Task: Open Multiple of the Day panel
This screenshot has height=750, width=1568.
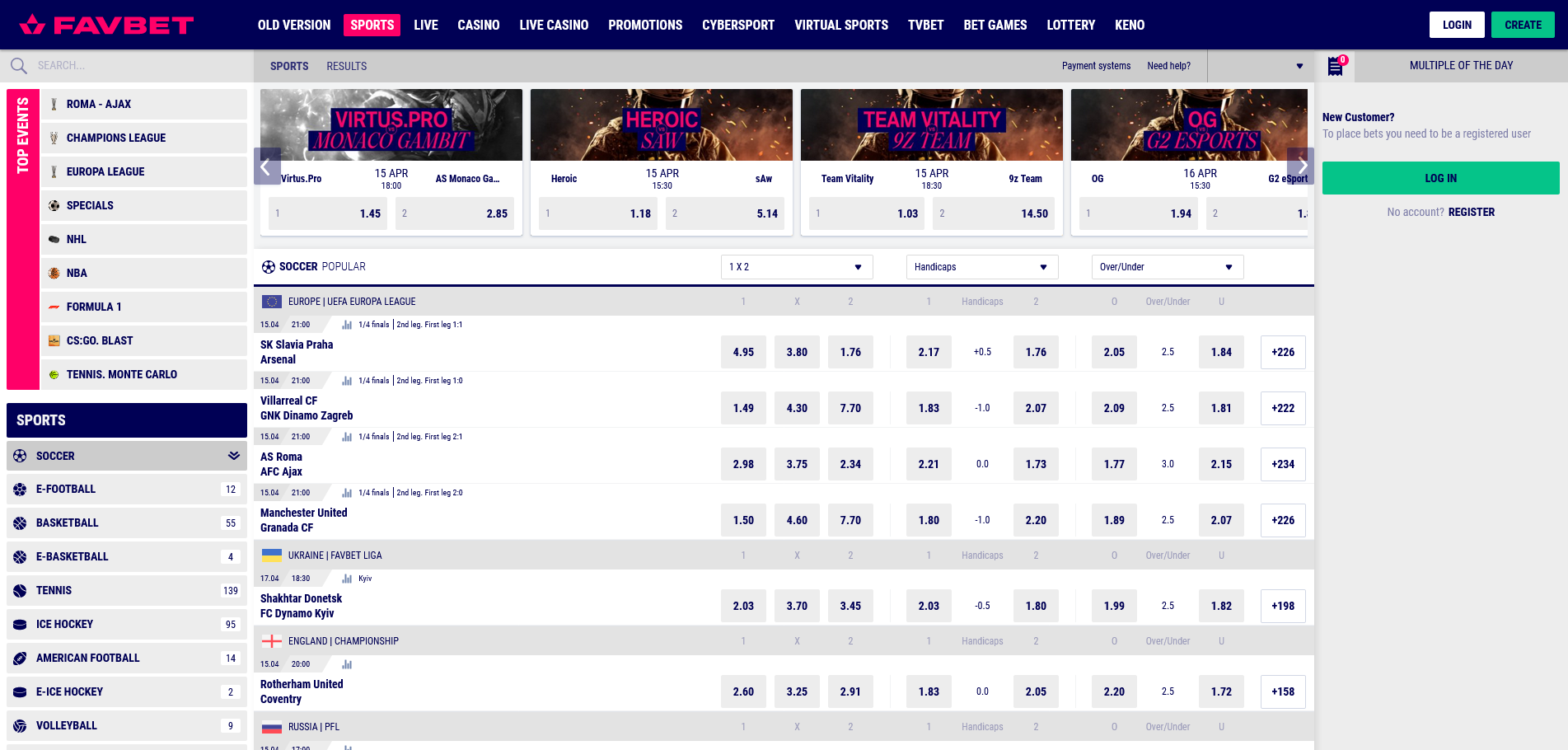Action: [x=1461, y=66]
